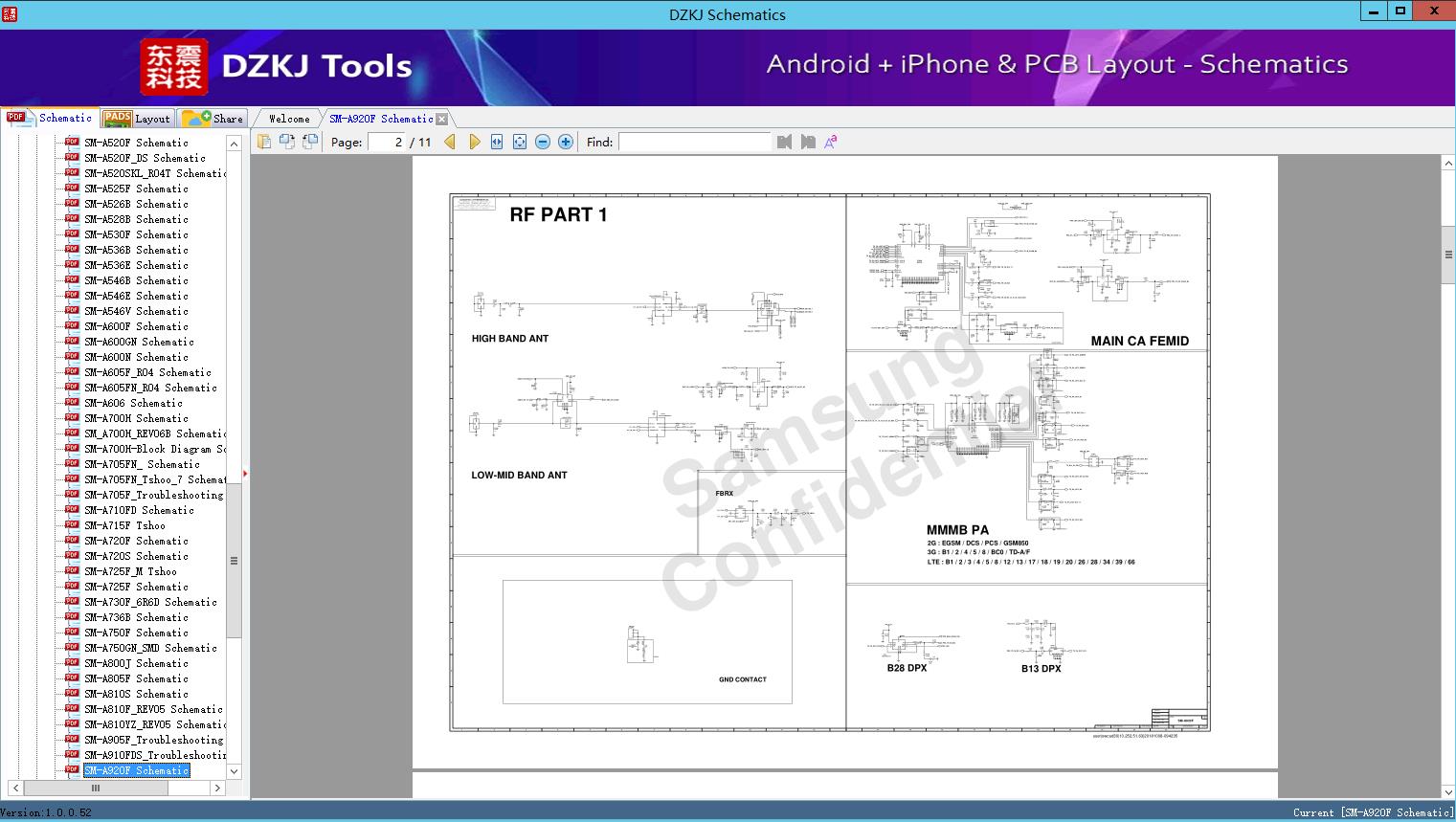This screenshot has width=1456, height=822.
Task: Select SM-A525F Schematic
Action: (x=136, y=189)
